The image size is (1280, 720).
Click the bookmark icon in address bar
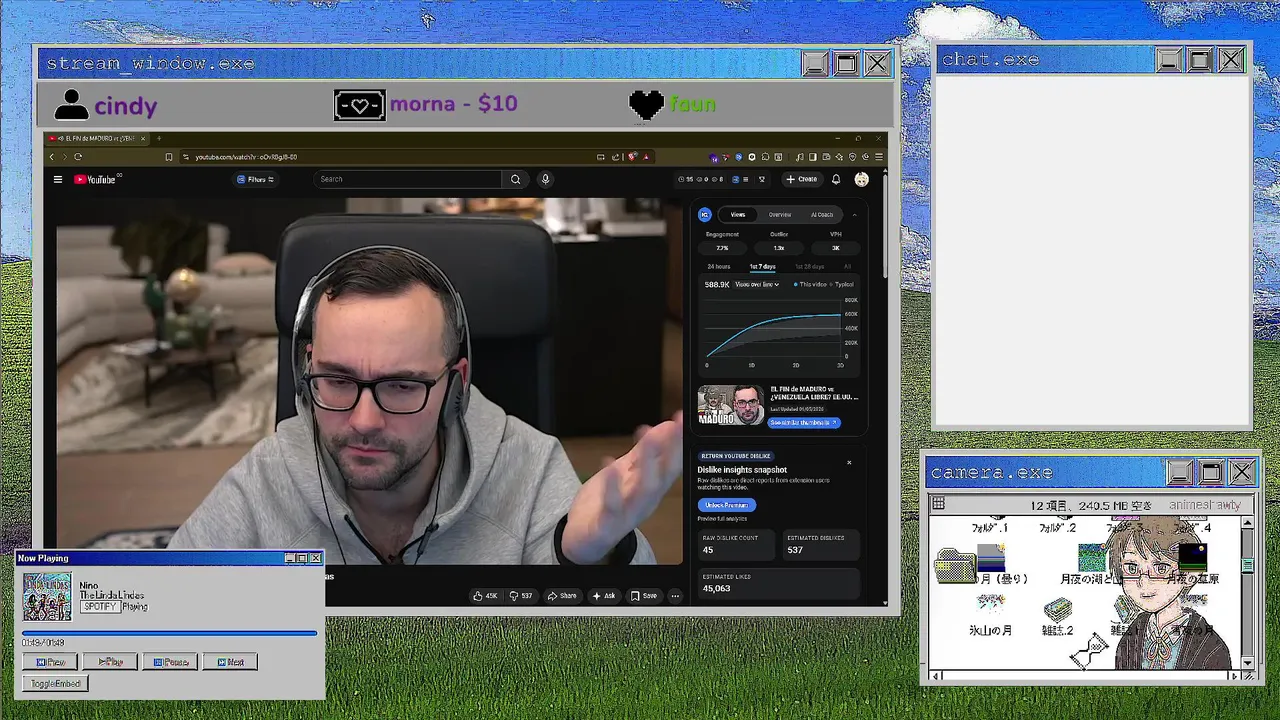(169, 157)
